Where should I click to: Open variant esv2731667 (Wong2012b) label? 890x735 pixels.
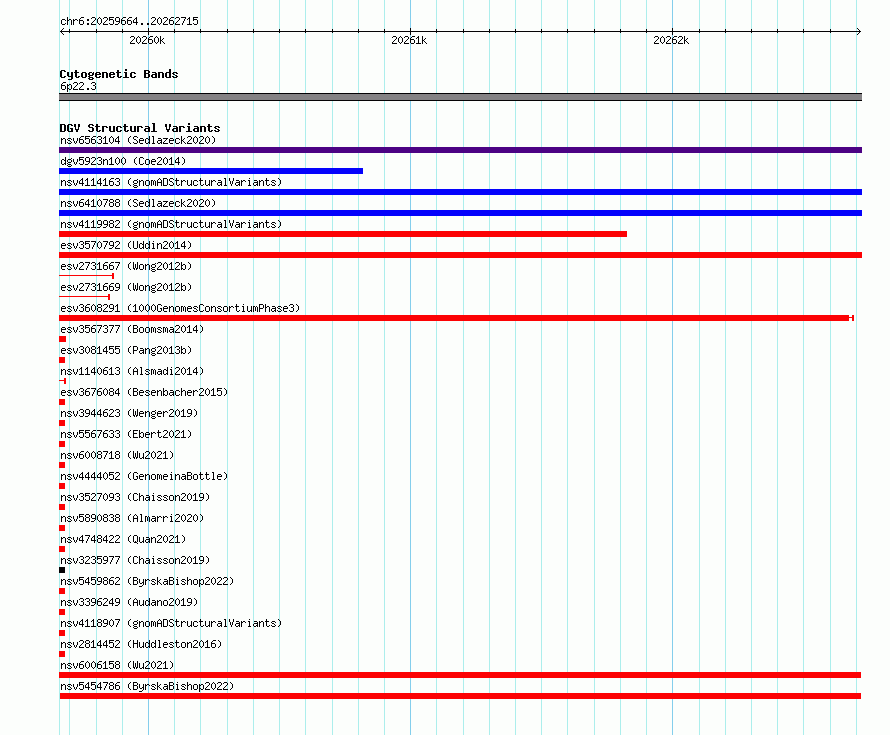[126, 266]
